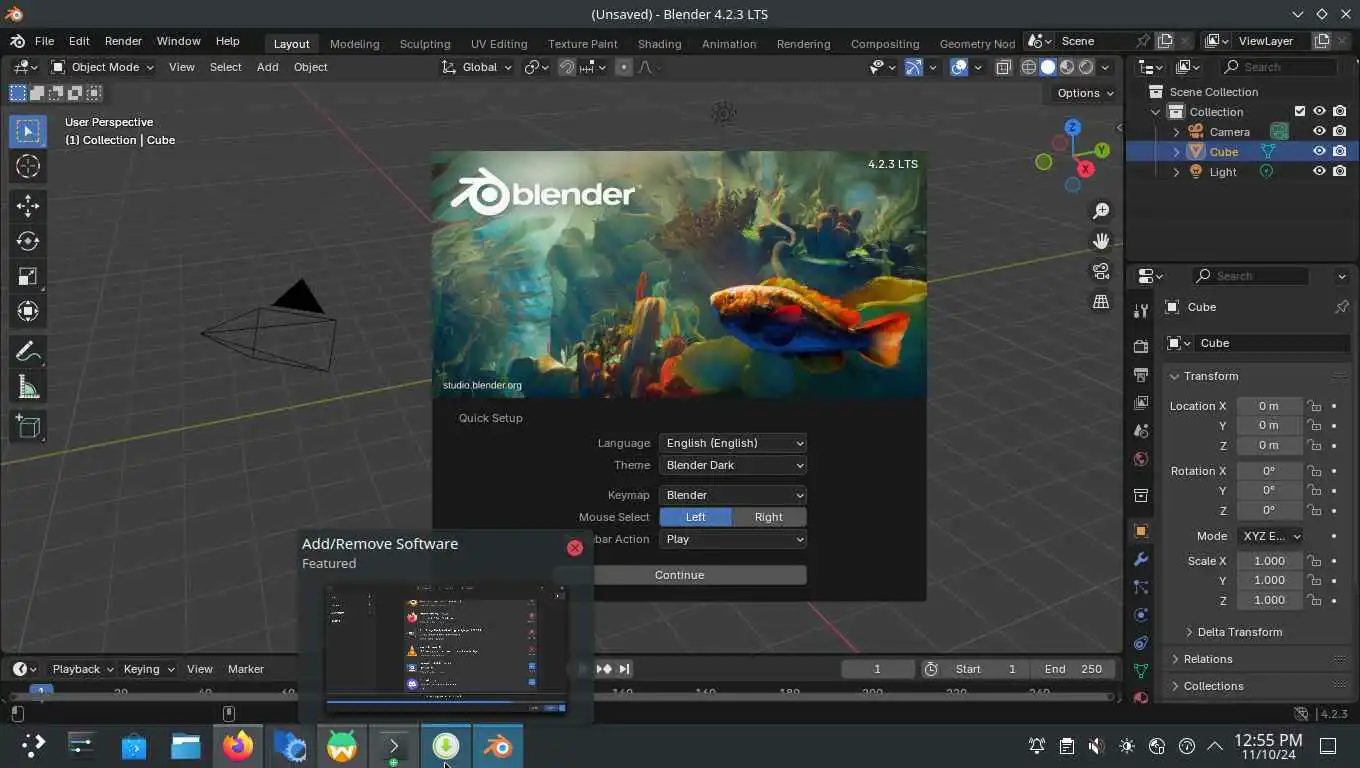Open the Render properties tab
1360x768 pixels.
coord(1141,346)
